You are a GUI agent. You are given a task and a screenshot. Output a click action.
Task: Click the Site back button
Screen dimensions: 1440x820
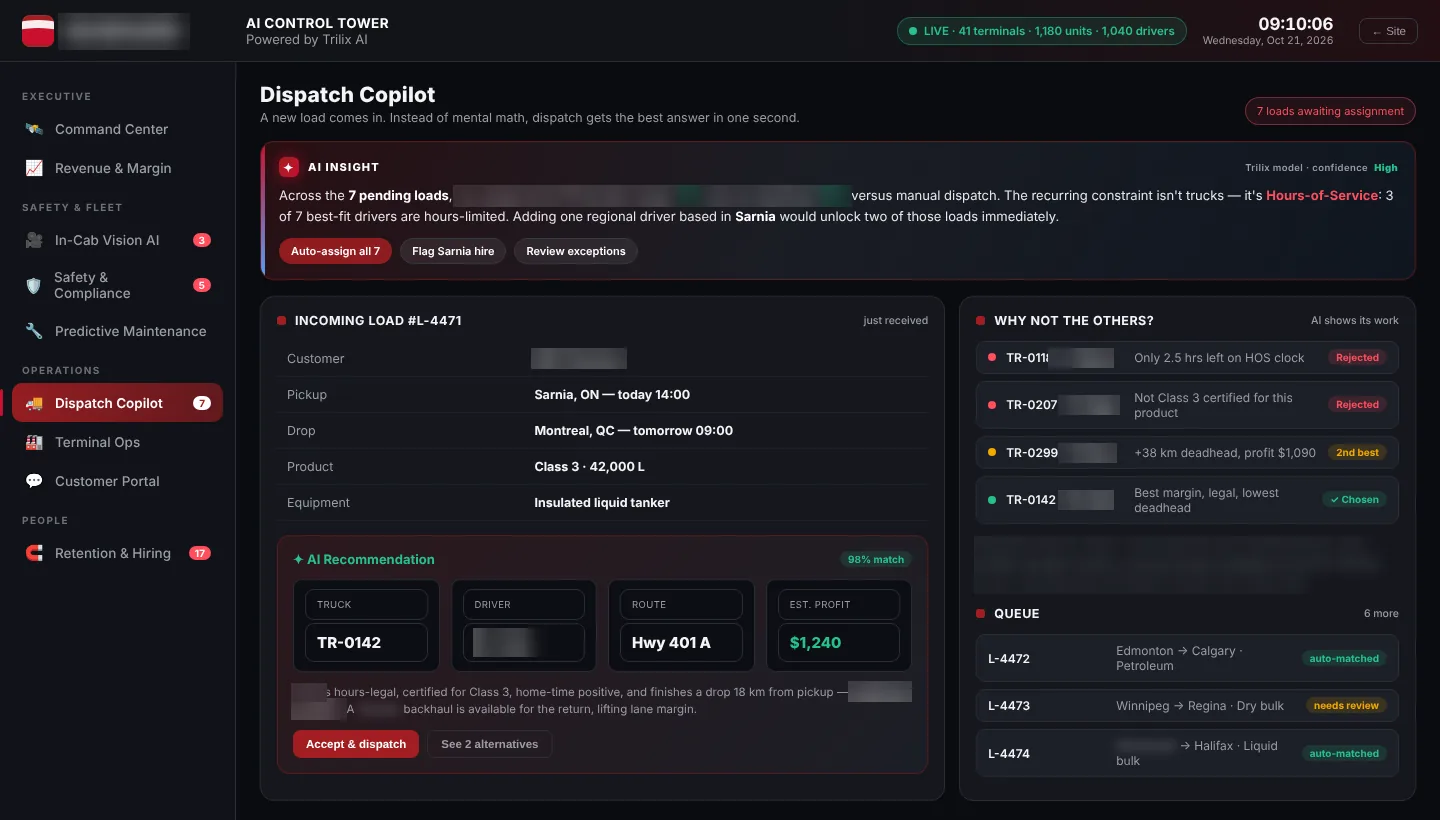1388,31
